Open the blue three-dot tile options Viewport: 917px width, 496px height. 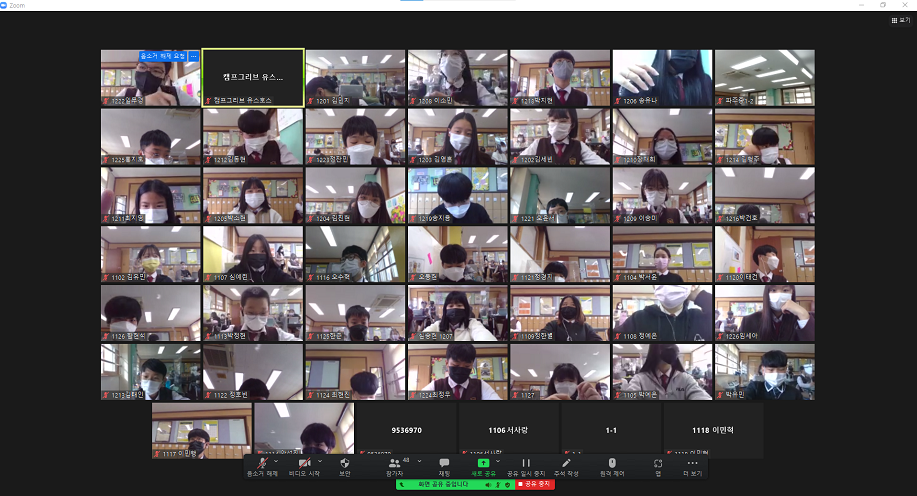click(194, 56)
